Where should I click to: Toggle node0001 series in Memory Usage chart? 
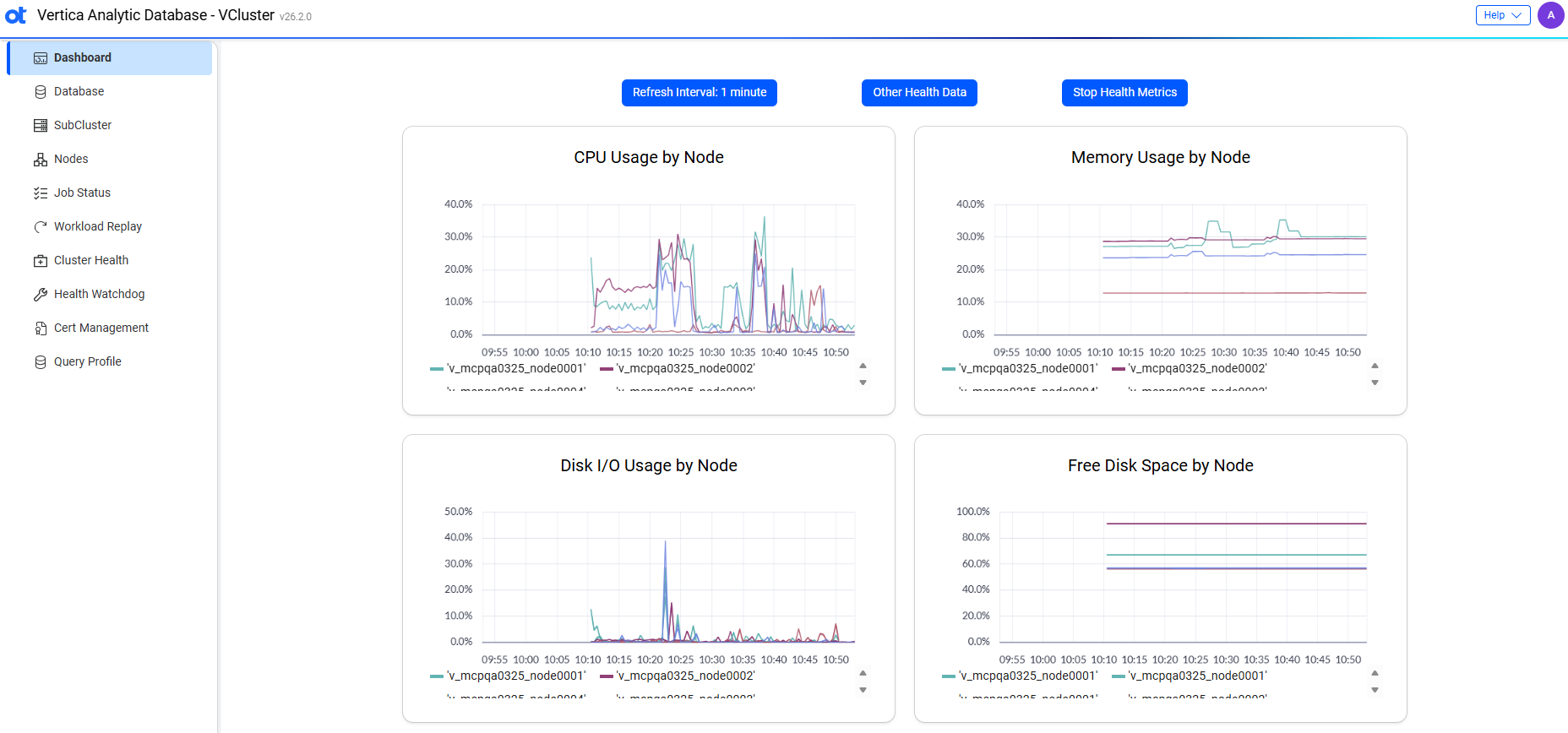[x=1020, y=368]
